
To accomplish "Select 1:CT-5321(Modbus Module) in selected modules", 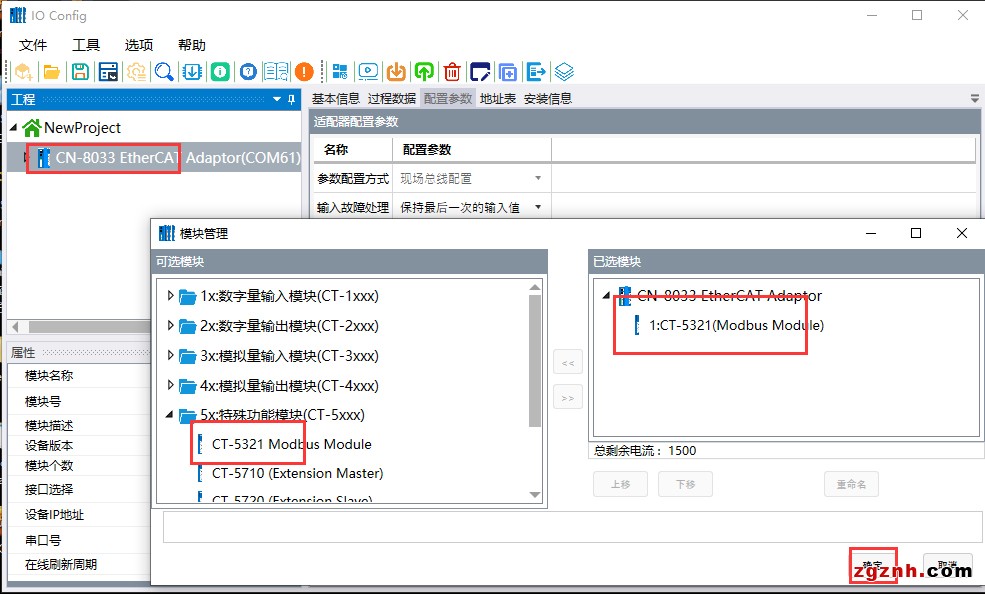I will tap(736, 325).
